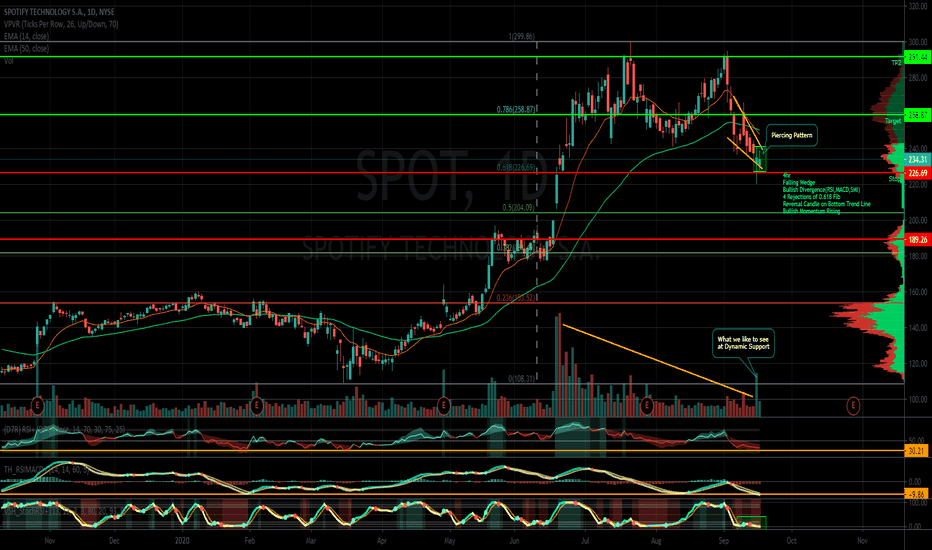932x550 pixels.
Task: Select the Piercing Pattern callout
Action: 792,136
